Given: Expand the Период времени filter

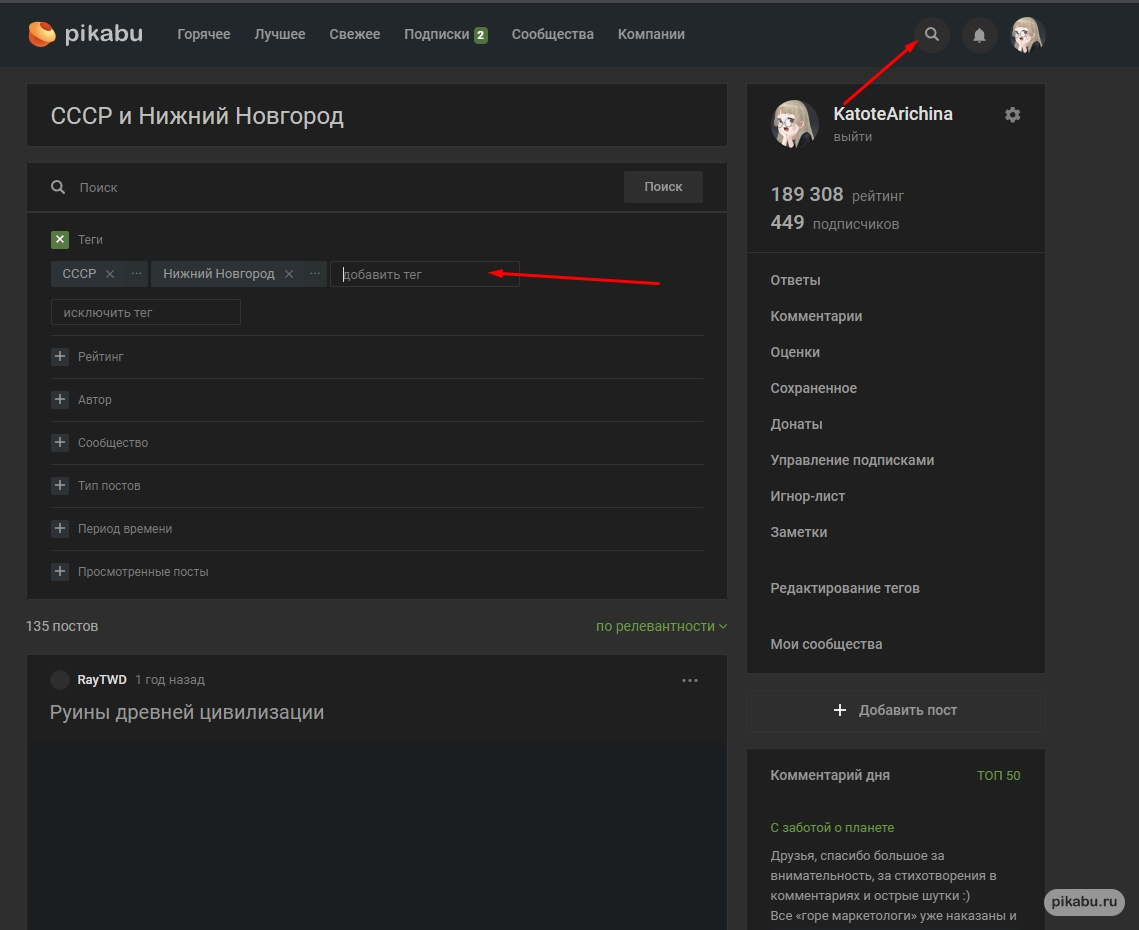Looking at the screenshot, I should point(60,529).
